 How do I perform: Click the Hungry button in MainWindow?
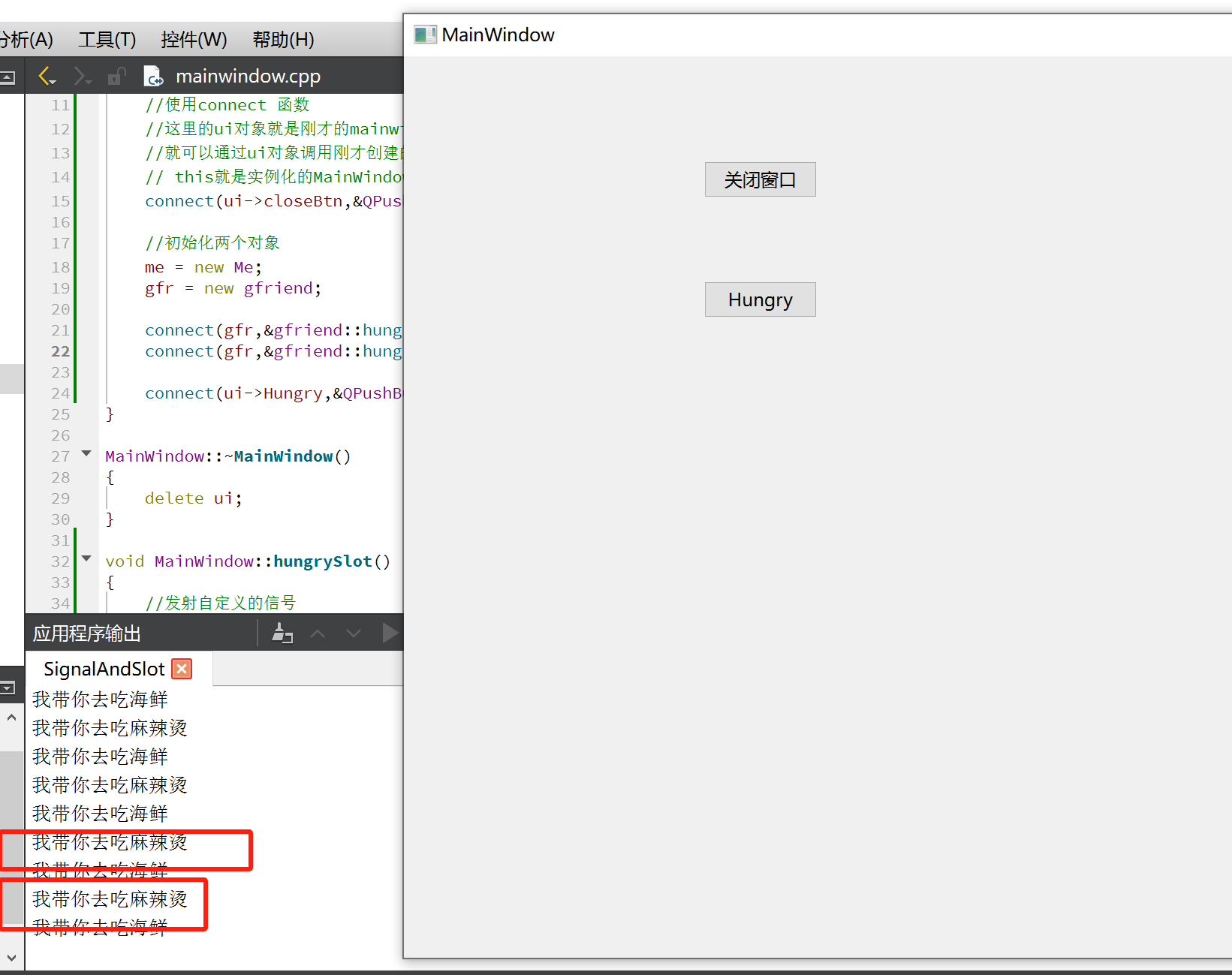760,299
